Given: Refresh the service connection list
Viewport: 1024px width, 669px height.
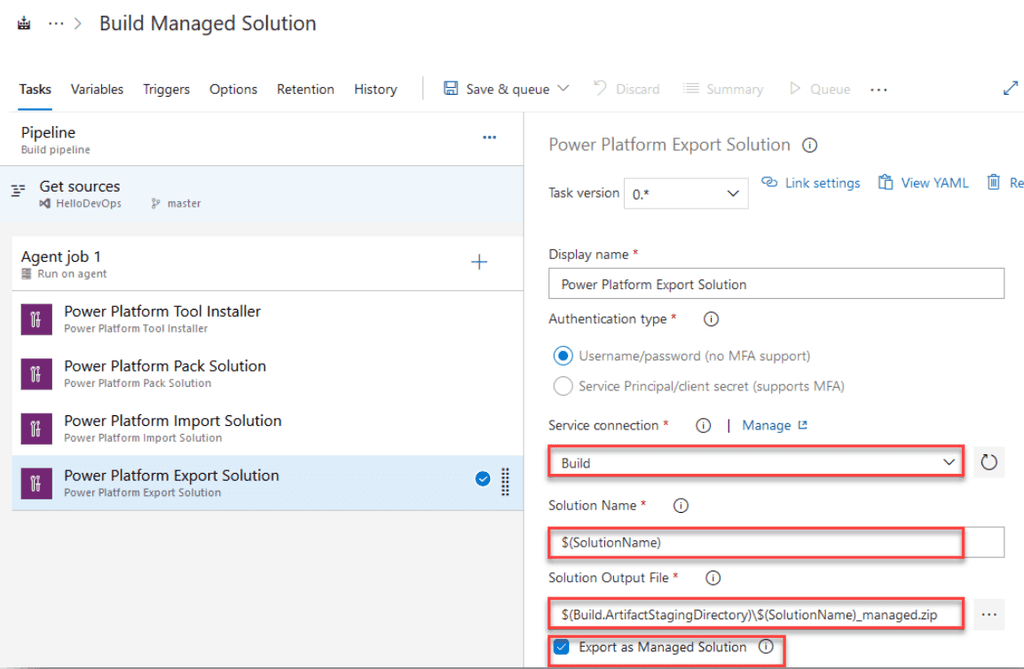Looking at the screenshot, I should pos(990,461).
